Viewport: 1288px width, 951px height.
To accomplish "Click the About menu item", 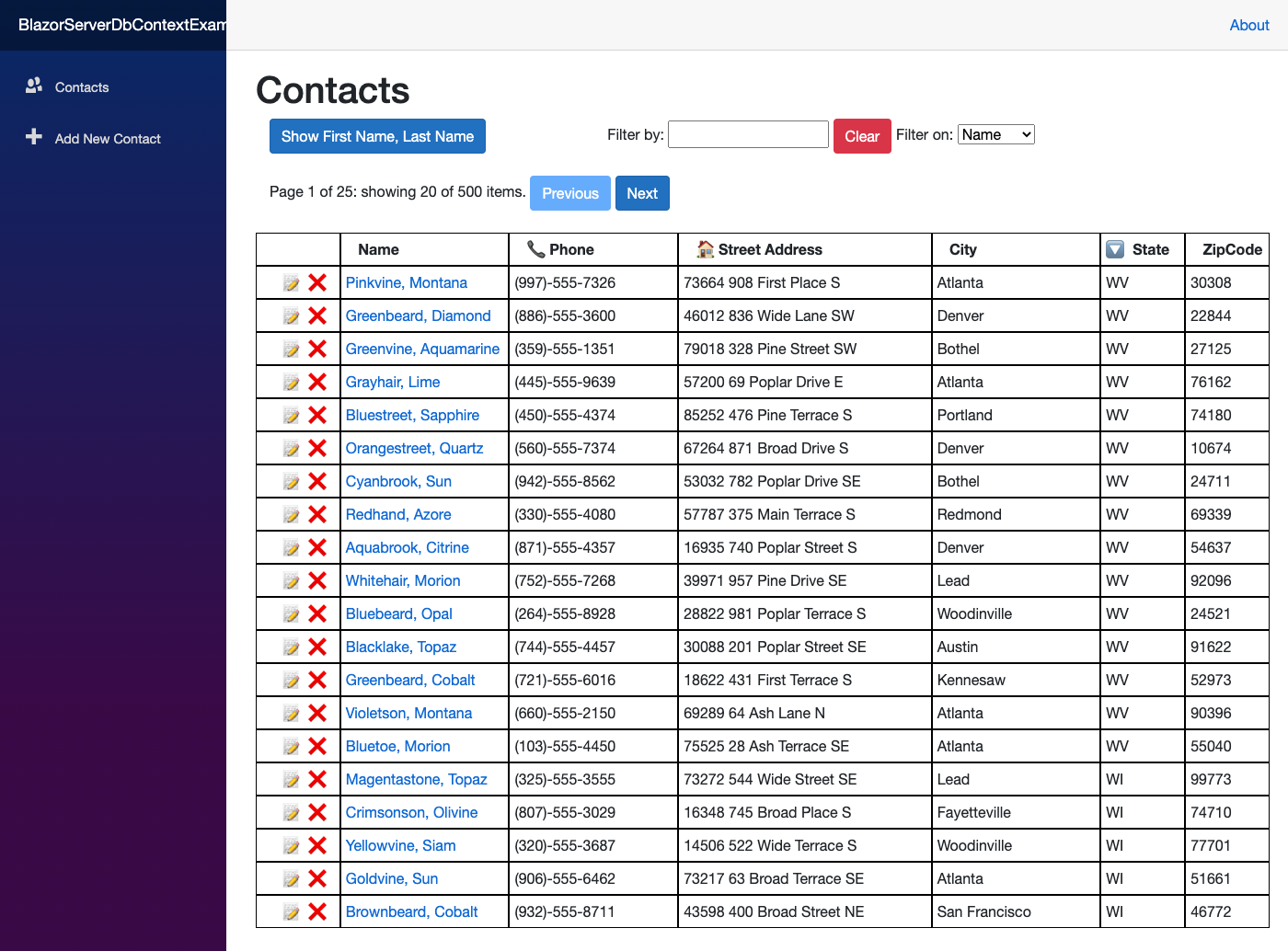I will tap(1248, 25).
